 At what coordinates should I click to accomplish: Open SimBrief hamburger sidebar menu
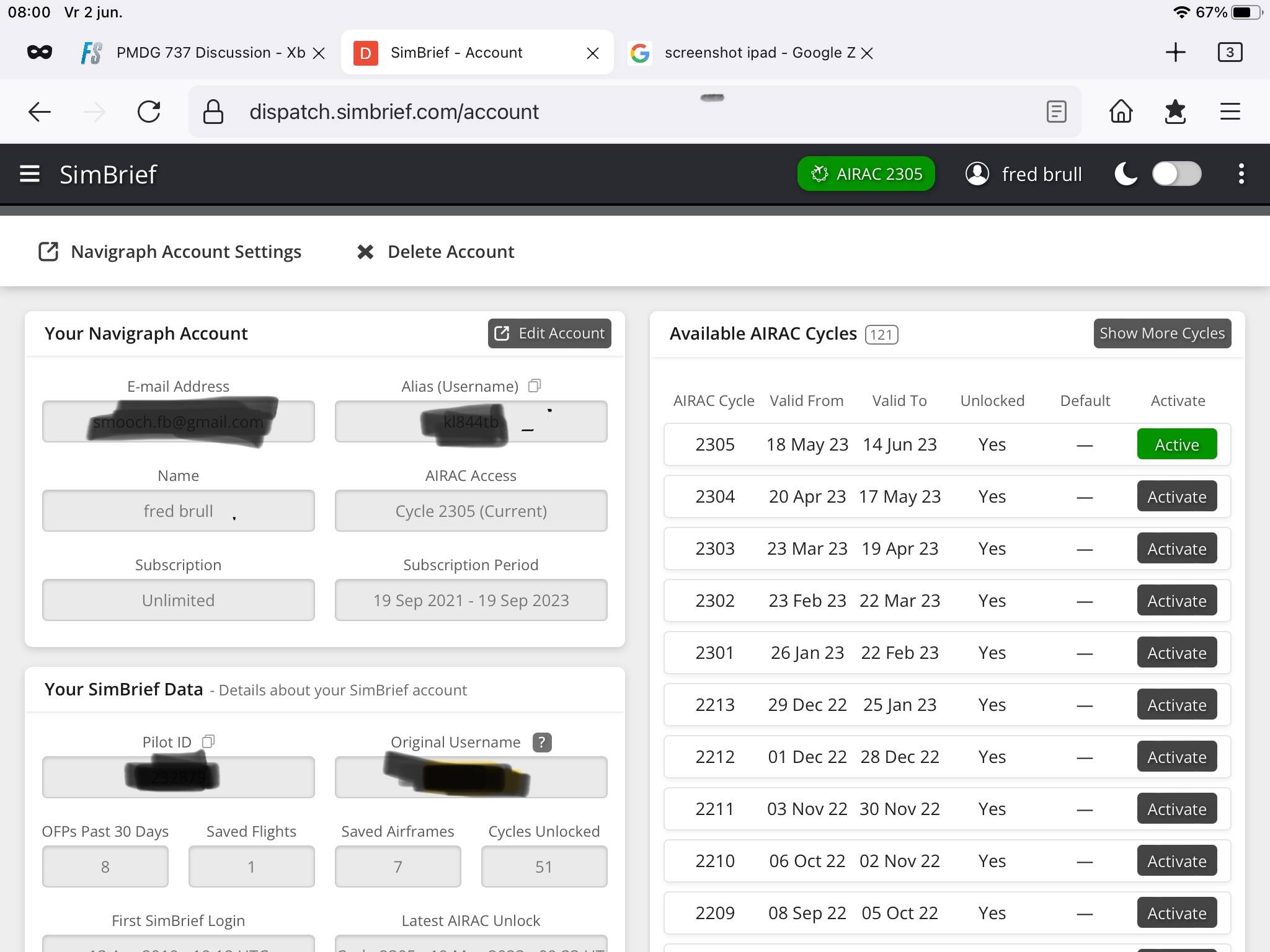tap(29, 174)
